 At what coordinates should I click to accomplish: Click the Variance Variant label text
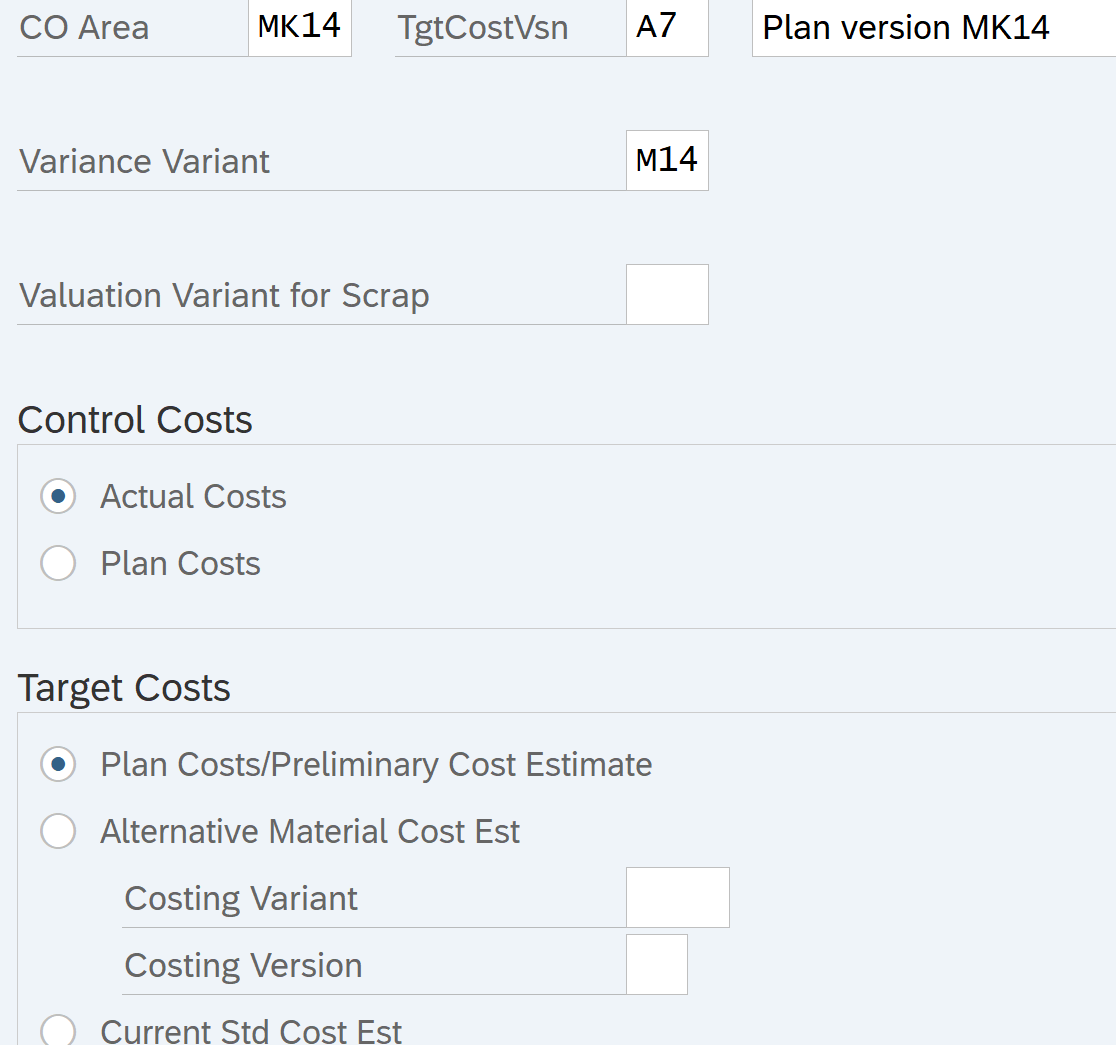point(145,162)
